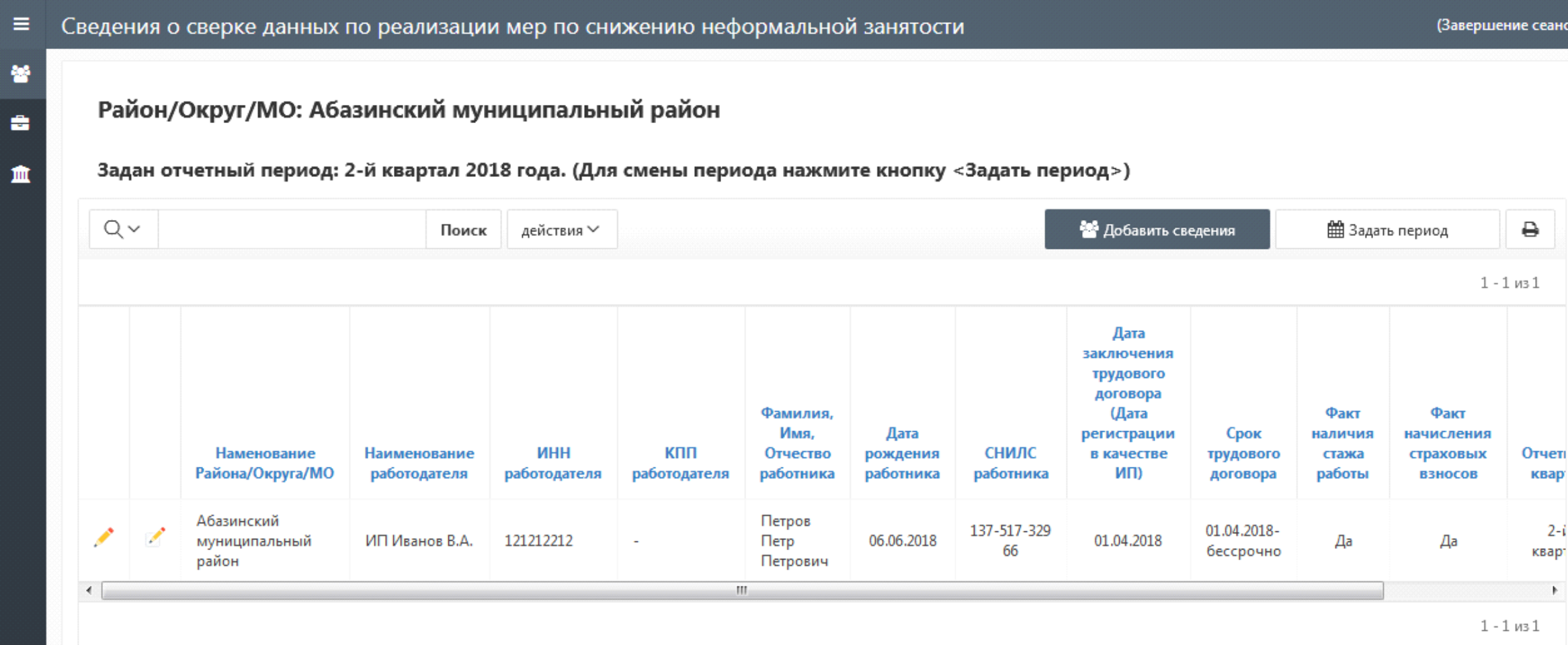Viewport: 1568px width, 645px height.
Task: Click into the search text field
Action: 292,230
